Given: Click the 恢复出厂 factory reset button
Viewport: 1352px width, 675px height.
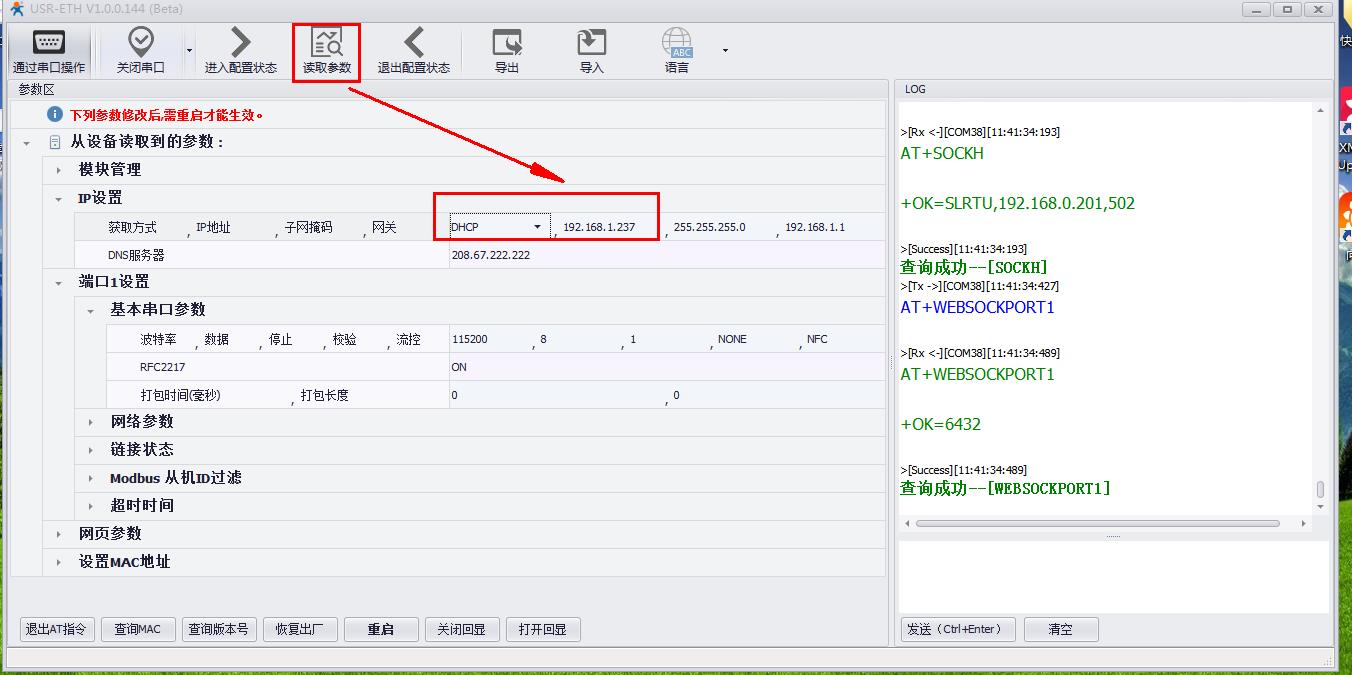Looking at the screenshot, I should 299,629.
